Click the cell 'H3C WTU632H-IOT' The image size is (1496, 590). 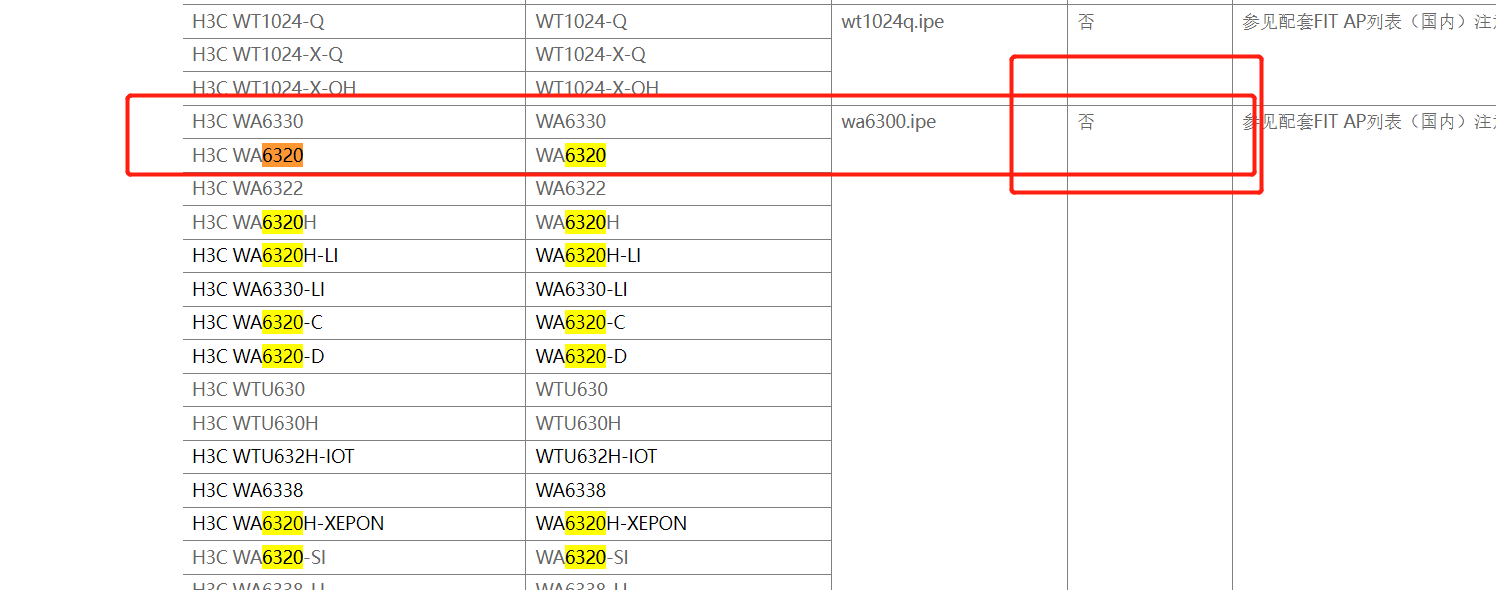point(354,457)
